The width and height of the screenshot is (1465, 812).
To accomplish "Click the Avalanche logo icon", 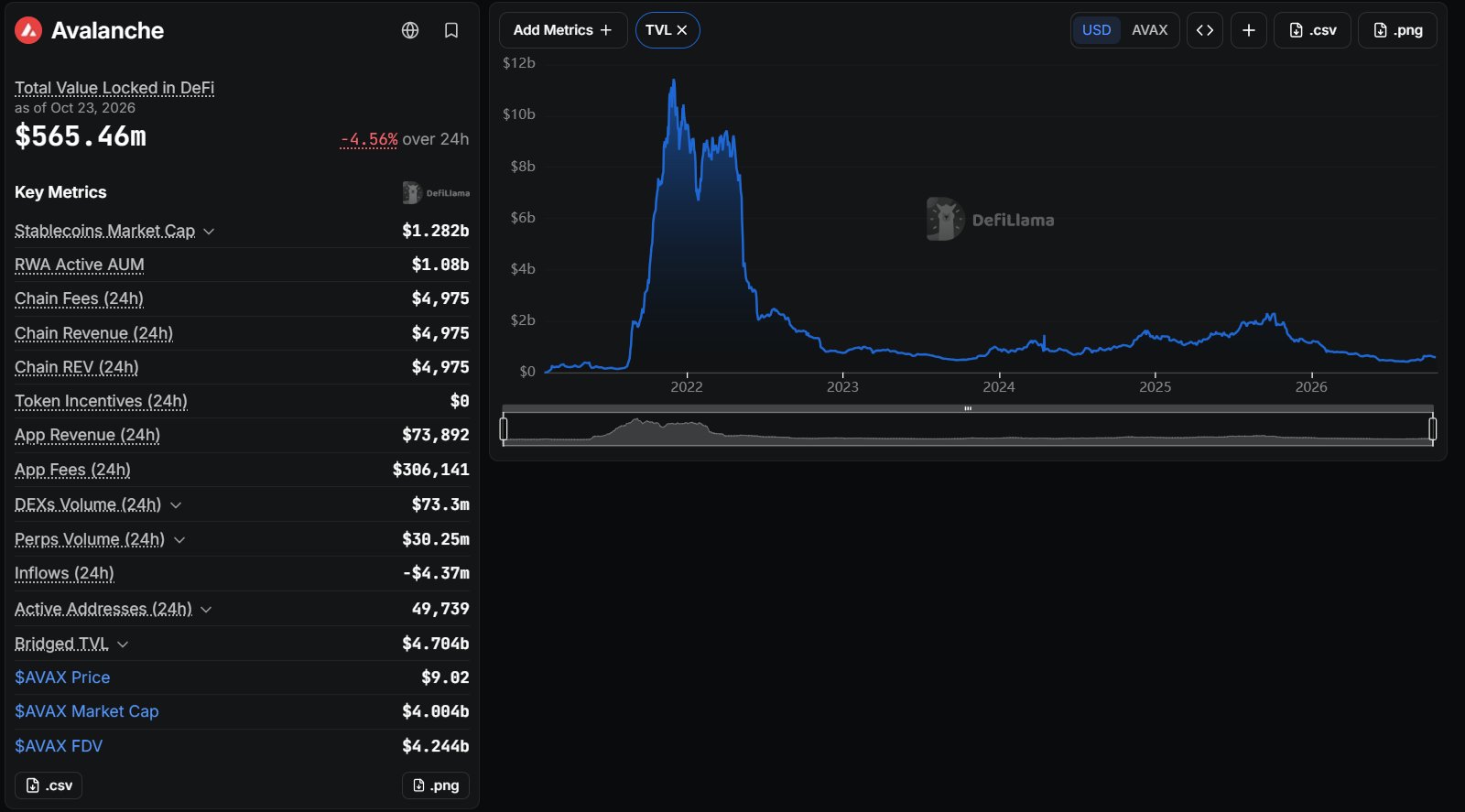I will pyautogui.click(x=28, y=30).
